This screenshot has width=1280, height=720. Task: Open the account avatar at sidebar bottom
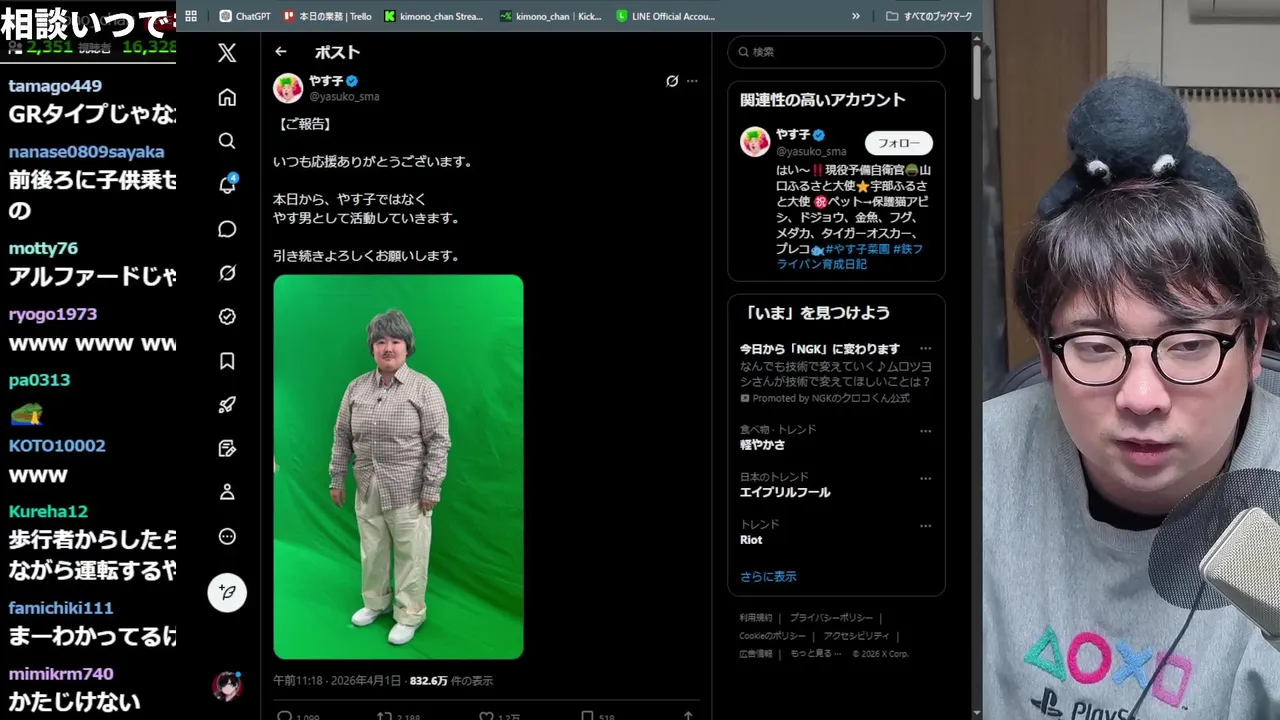coord(227,686)
